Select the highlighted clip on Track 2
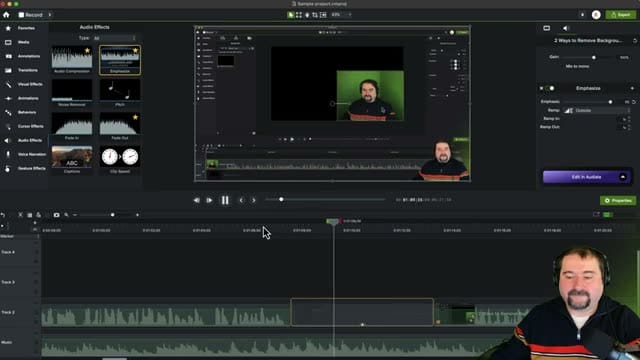Image resolution: width=640 pixels, height=360 pixels. click(x=362, y=312)
